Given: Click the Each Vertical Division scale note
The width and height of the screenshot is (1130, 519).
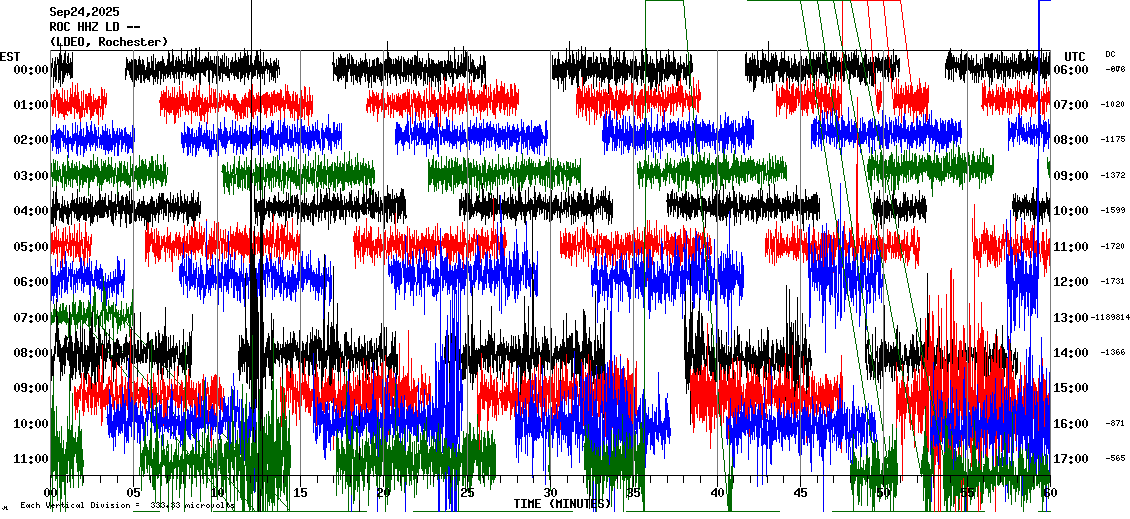Looking at the screenshot, I should [125, 506].
